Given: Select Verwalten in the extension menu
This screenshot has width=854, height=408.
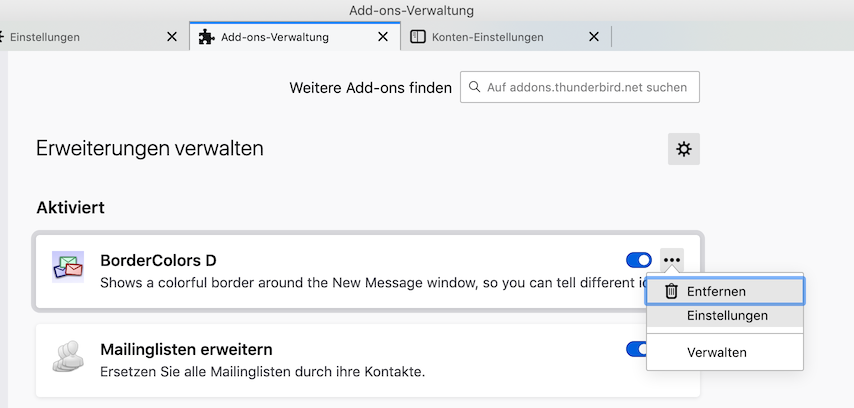Looking at the screenshot, I should coord(716,352).
